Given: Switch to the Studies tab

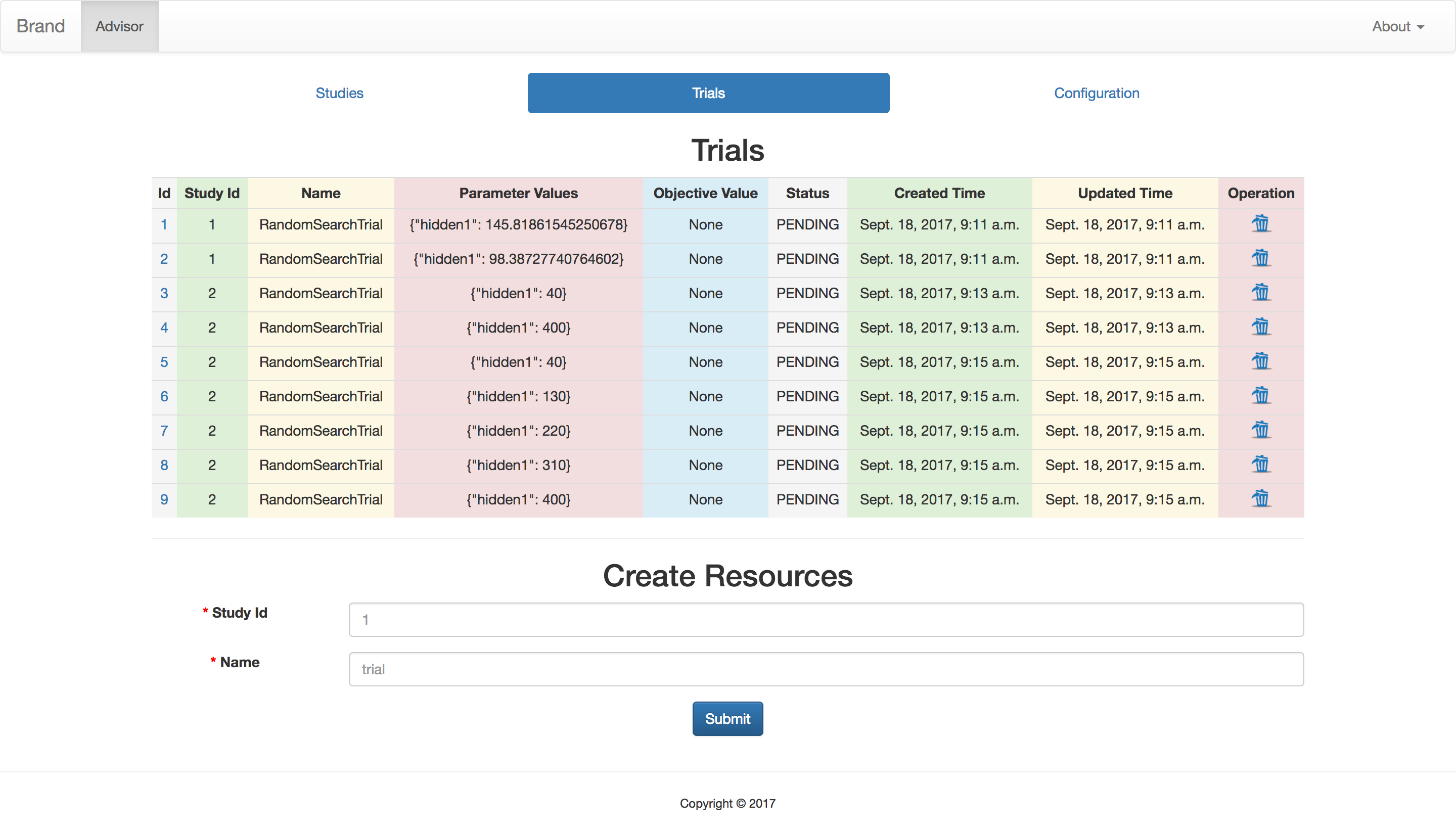Looking at the screenshot, I should 339,93.
